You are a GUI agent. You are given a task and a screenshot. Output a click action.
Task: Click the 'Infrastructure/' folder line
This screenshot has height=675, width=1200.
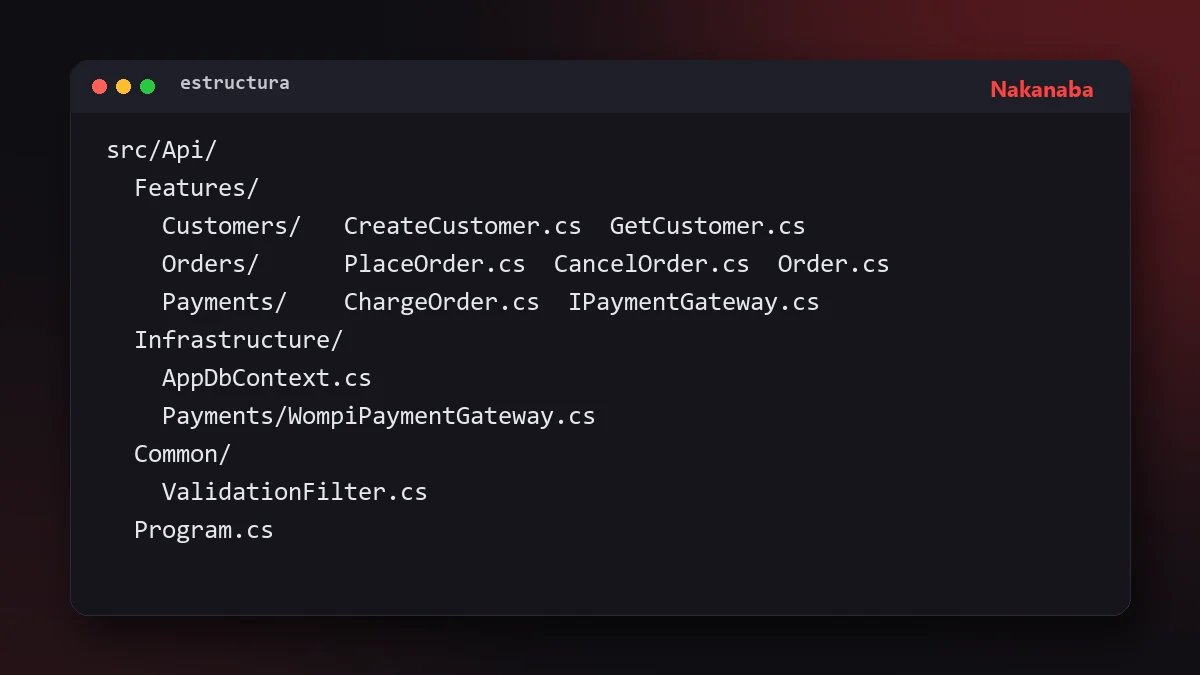pos(239,340)
